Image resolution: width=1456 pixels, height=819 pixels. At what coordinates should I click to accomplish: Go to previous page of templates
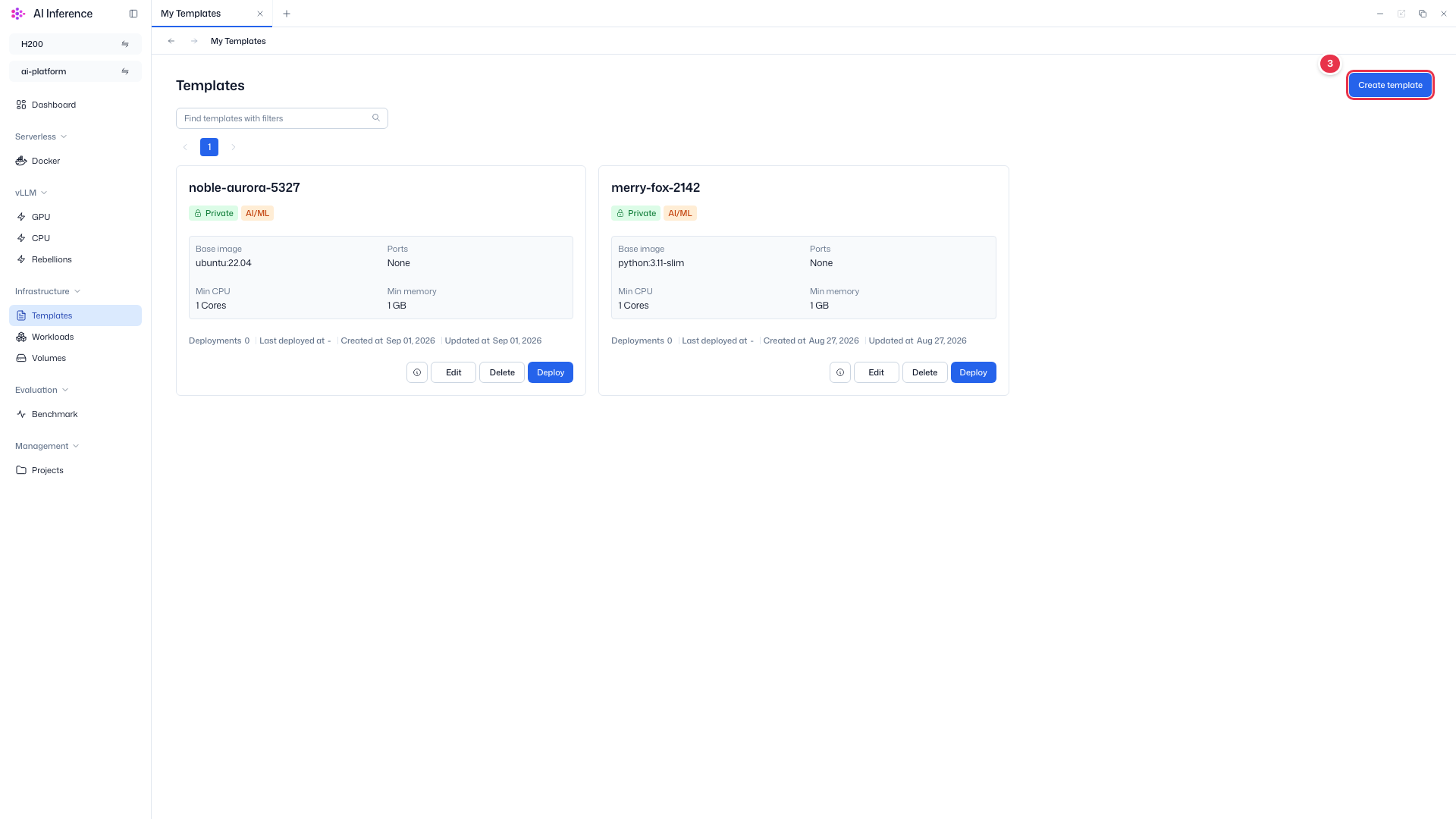point(185,147)
